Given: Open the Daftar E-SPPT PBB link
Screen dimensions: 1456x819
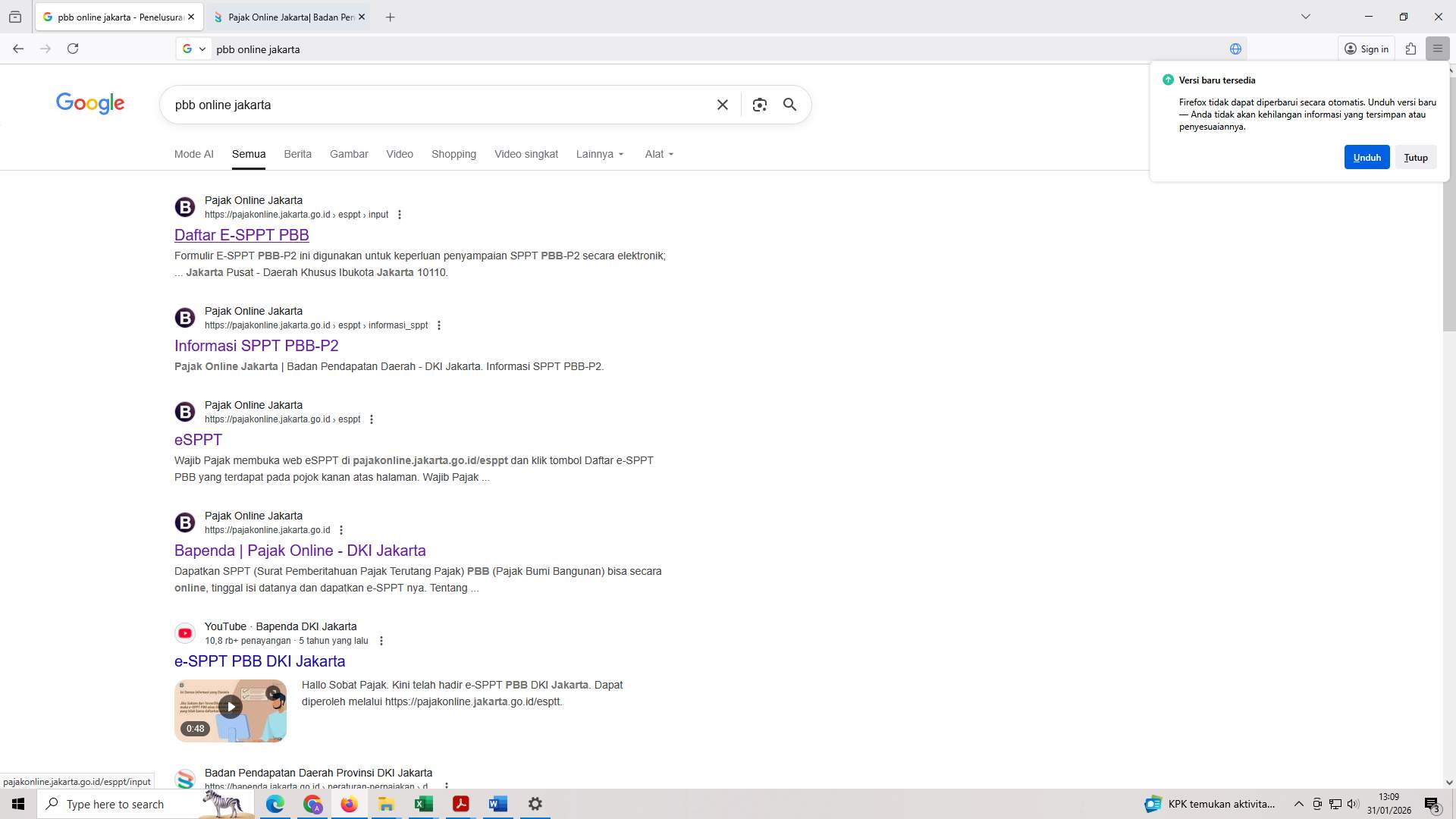Looking at the screenshot, I should (x=241, y=235).
